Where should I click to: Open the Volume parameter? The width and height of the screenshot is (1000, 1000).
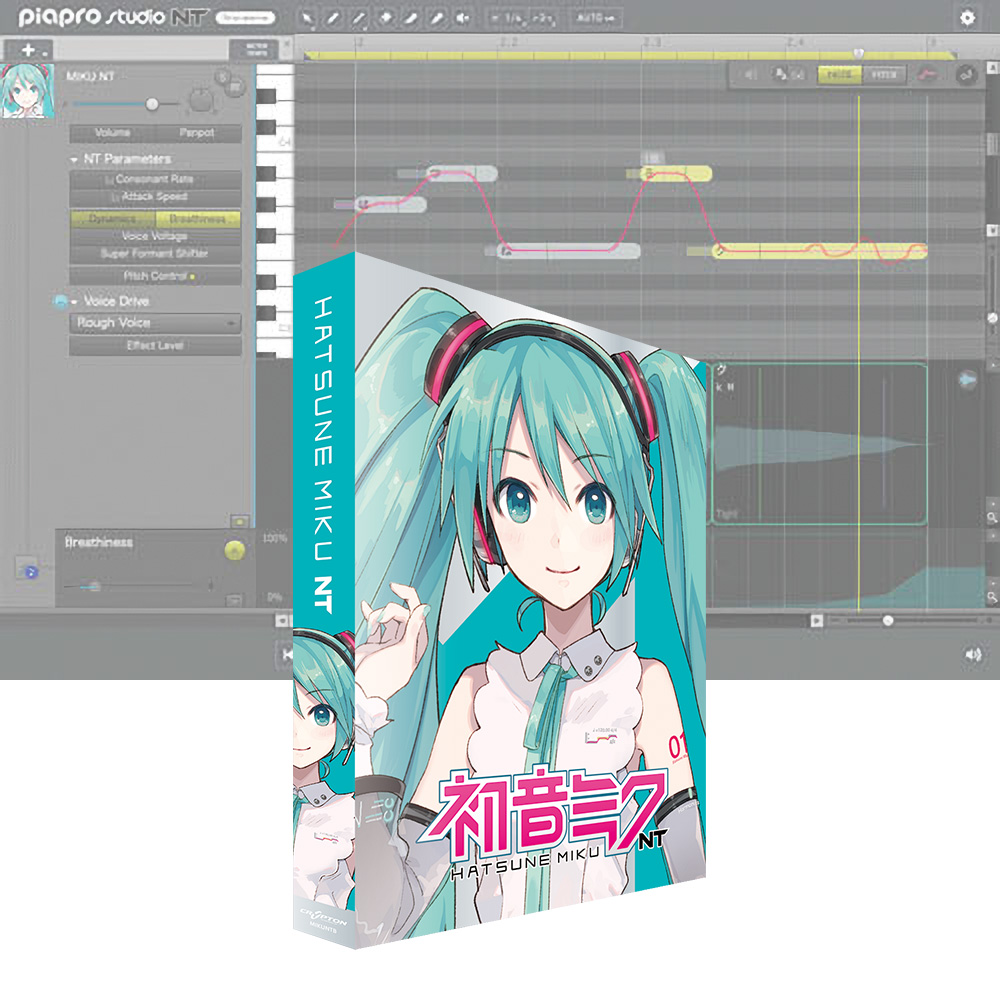pyautogui.click(x=112, y=133)
